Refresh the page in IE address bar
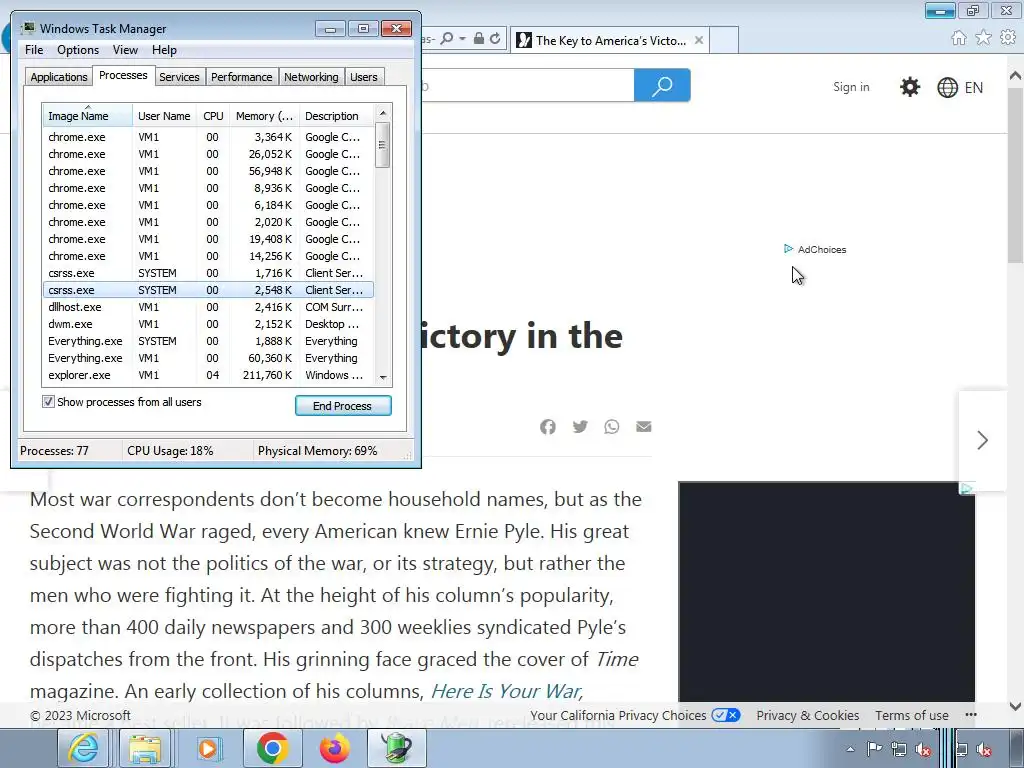Screen dimensions: 1024x768 pos(495,39)
